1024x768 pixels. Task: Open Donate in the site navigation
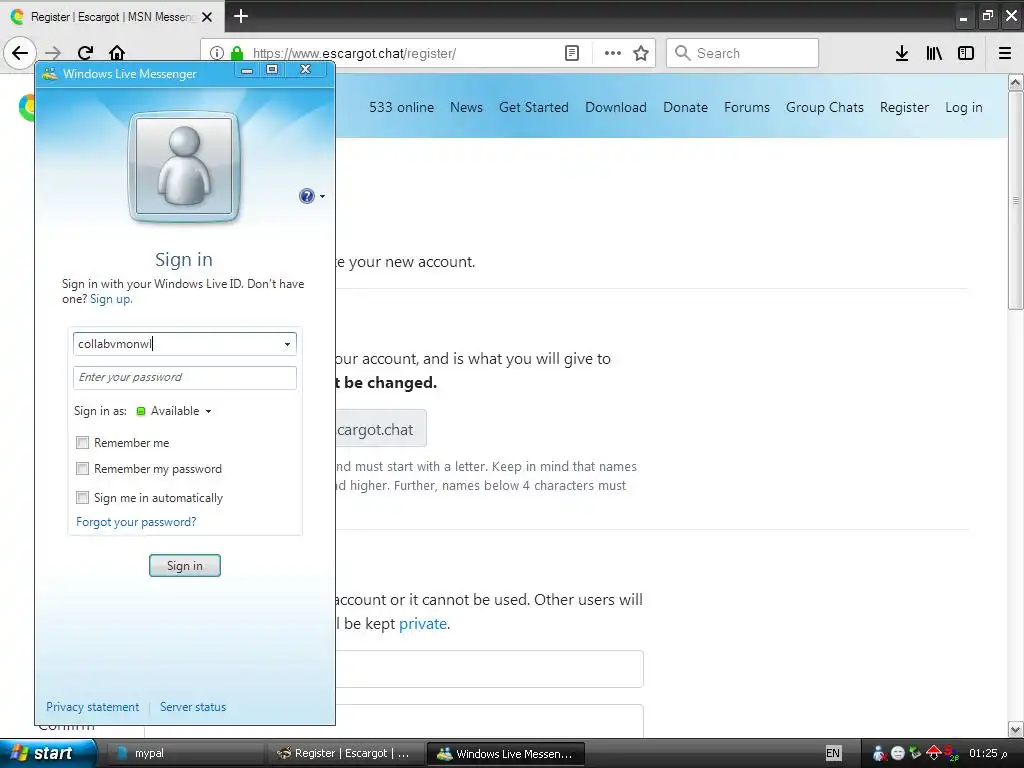685,107
